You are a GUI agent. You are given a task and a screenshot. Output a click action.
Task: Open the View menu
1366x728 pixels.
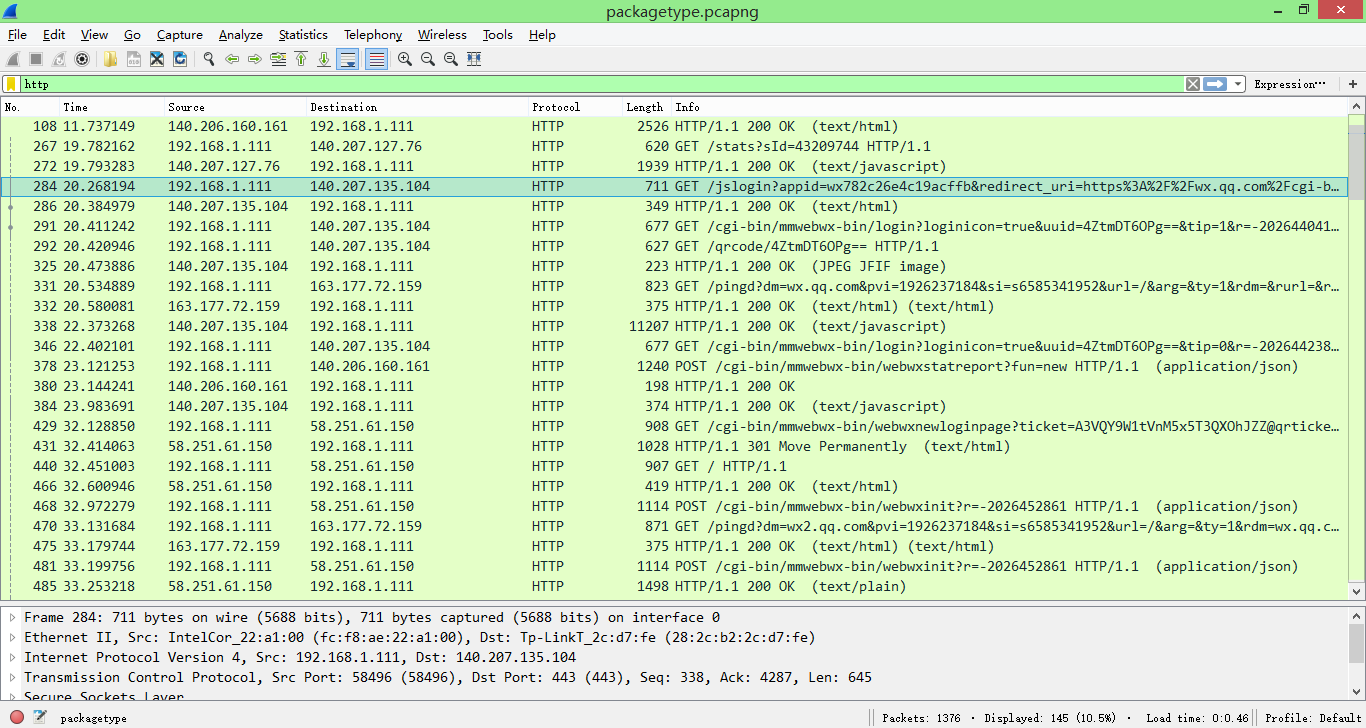(94, 34)
